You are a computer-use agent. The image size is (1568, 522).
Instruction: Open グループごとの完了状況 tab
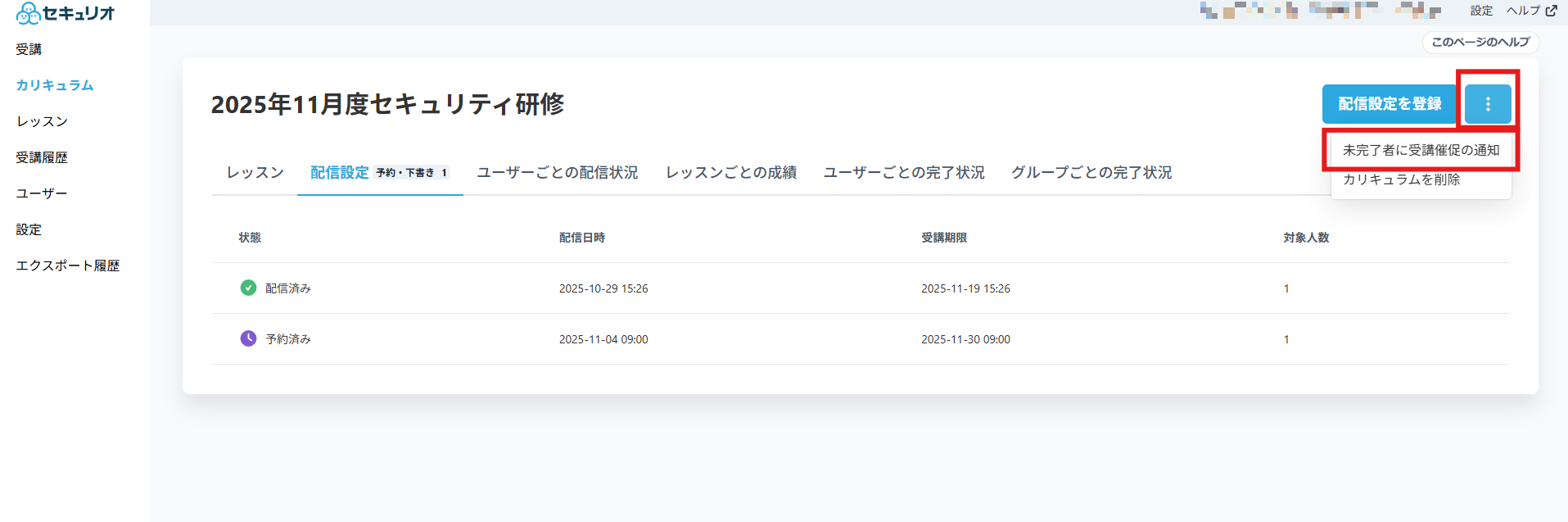click(1091, 172)
